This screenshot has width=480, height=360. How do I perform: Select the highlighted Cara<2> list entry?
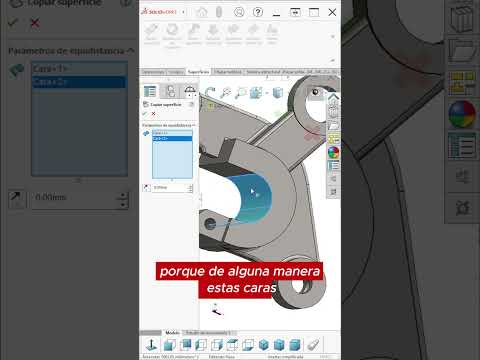[172, 138]
